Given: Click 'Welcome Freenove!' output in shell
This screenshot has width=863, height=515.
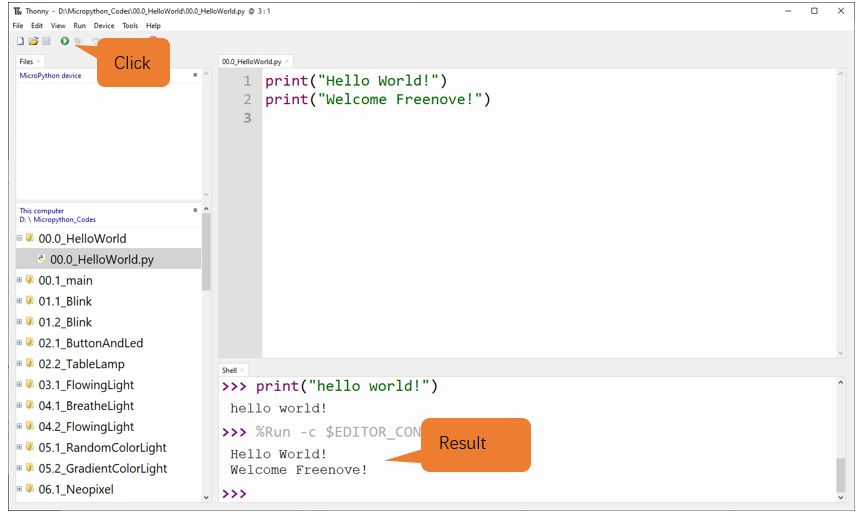Looking at the screenshot, I should (298, 470).
